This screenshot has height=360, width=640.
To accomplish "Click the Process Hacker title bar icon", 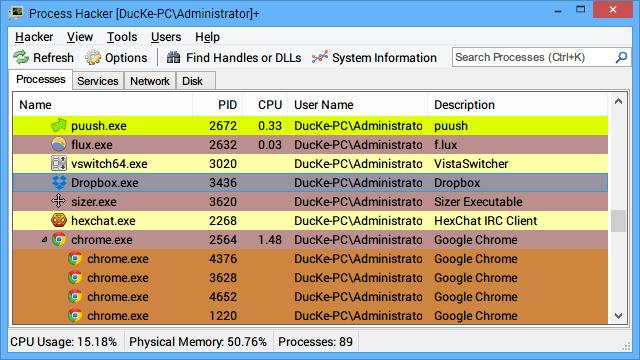I will (x=16, y=13).
